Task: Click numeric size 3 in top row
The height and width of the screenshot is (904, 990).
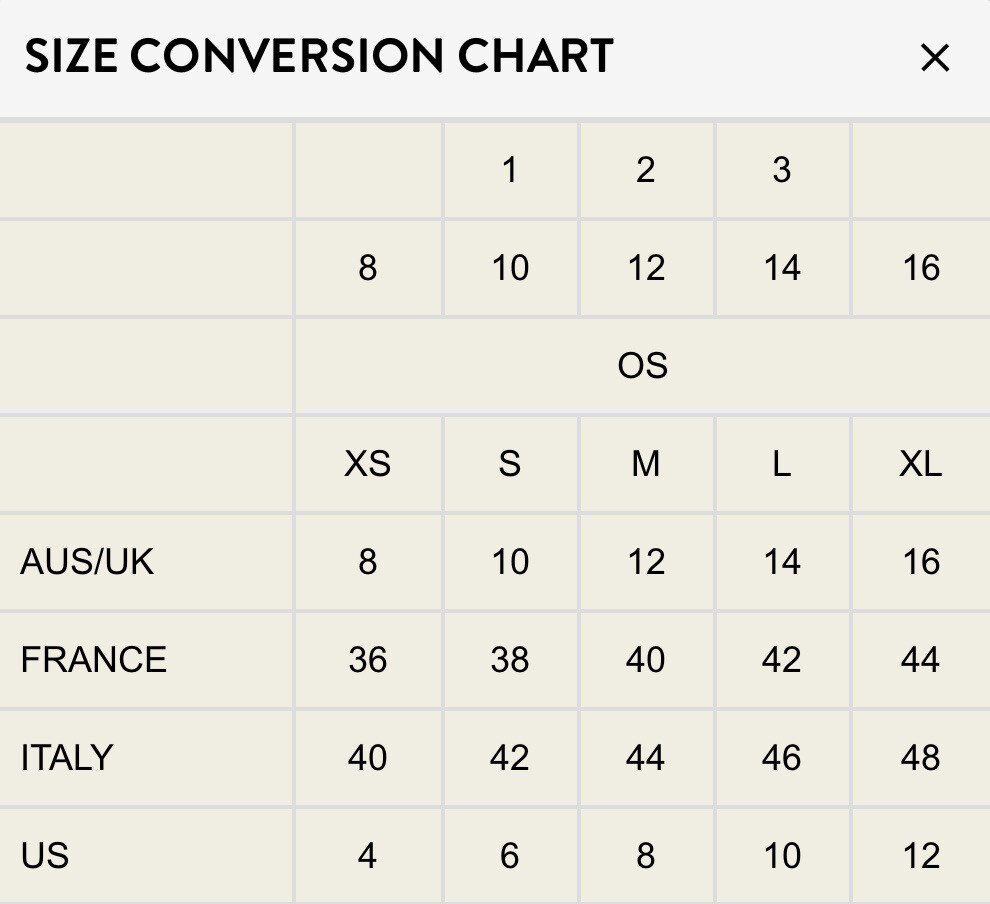Action: [x=782, y=170]
